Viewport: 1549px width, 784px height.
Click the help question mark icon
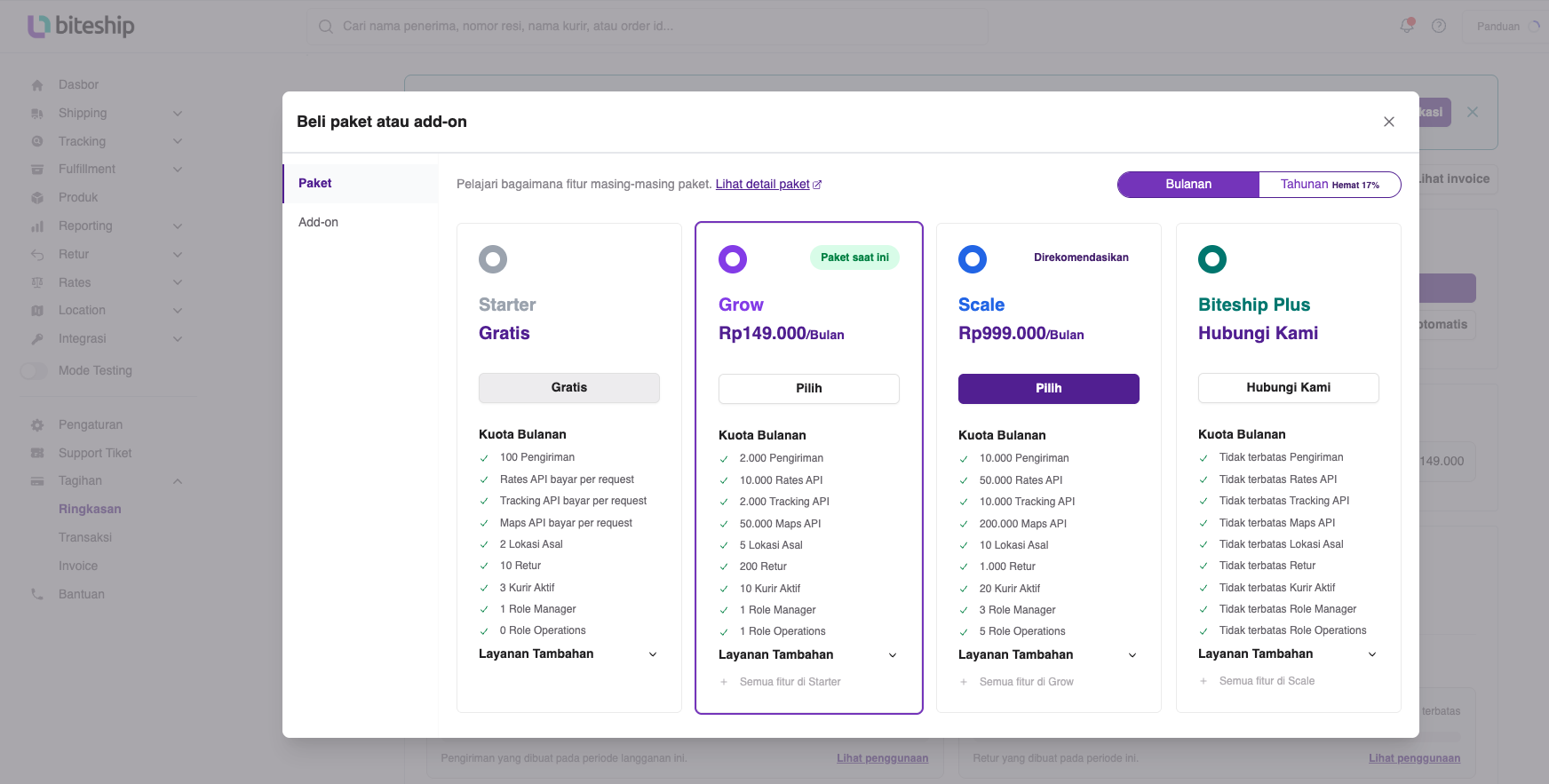click(1439, 26)
